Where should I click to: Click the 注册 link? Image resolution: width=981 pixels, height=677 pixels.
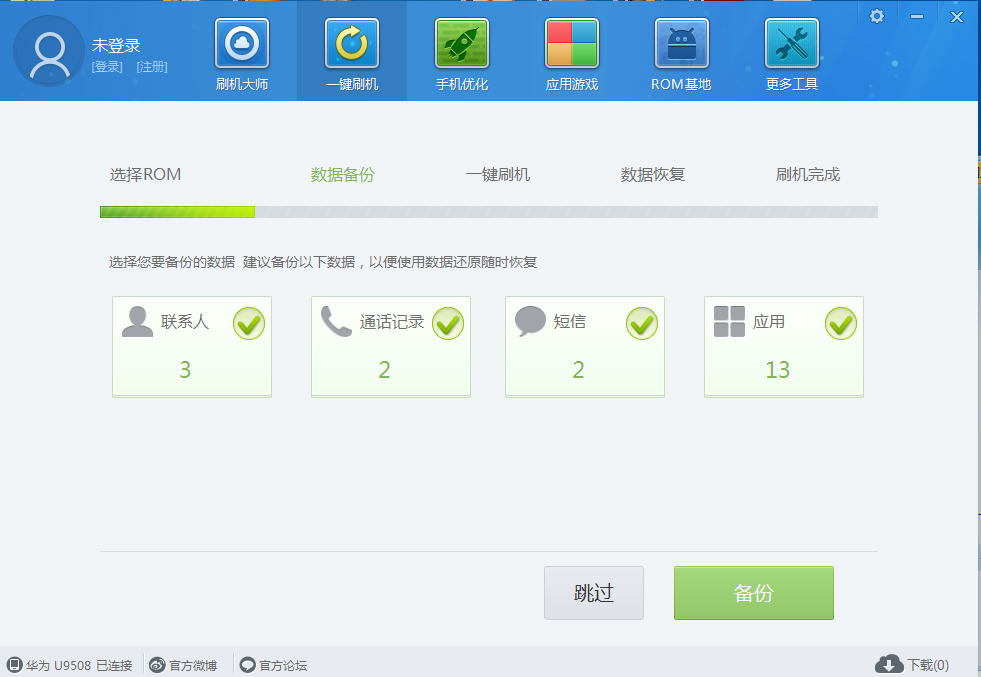point(152,67)
